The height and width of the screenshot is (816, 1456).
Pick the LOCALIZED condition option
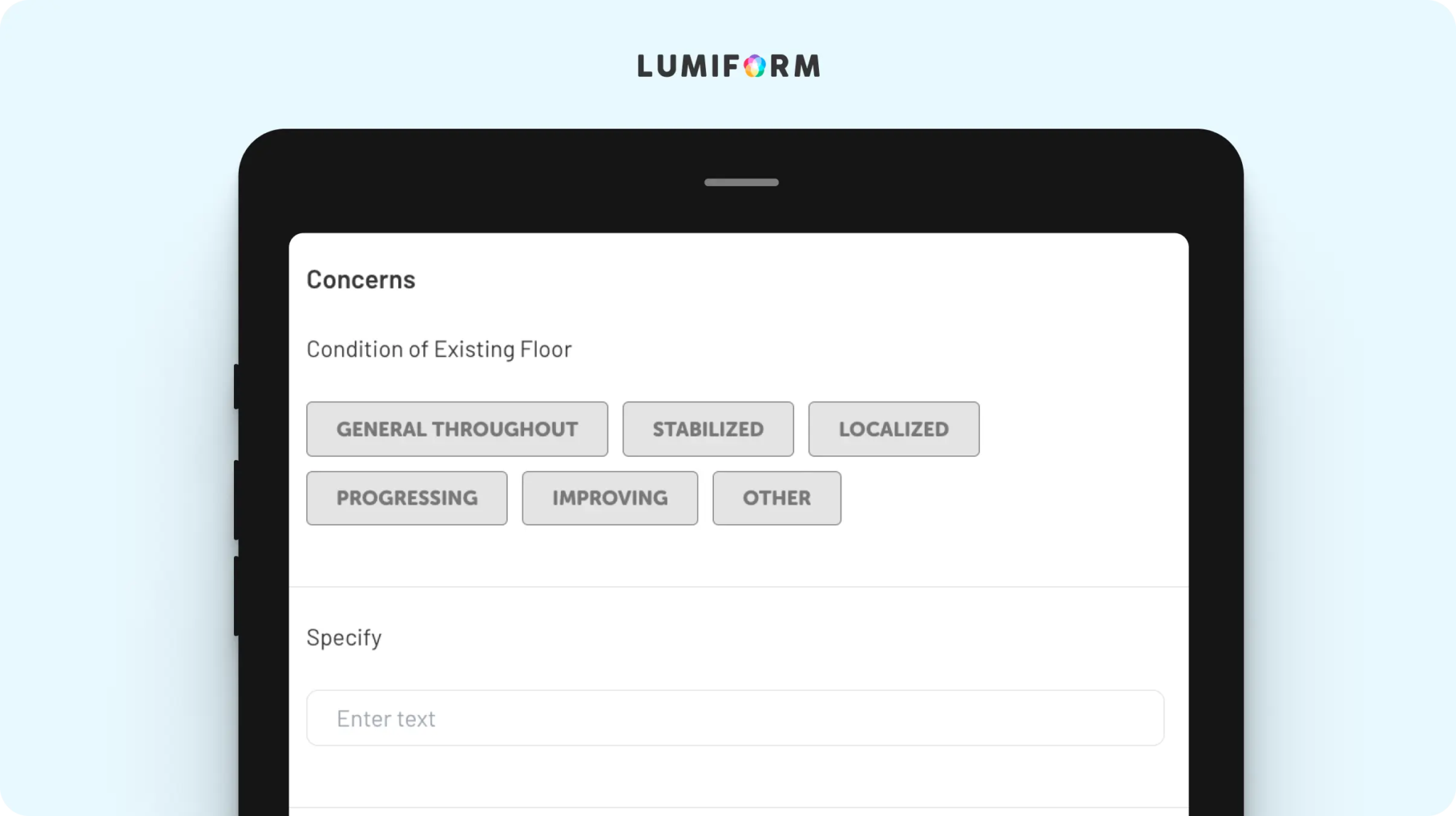click(894, 429)
